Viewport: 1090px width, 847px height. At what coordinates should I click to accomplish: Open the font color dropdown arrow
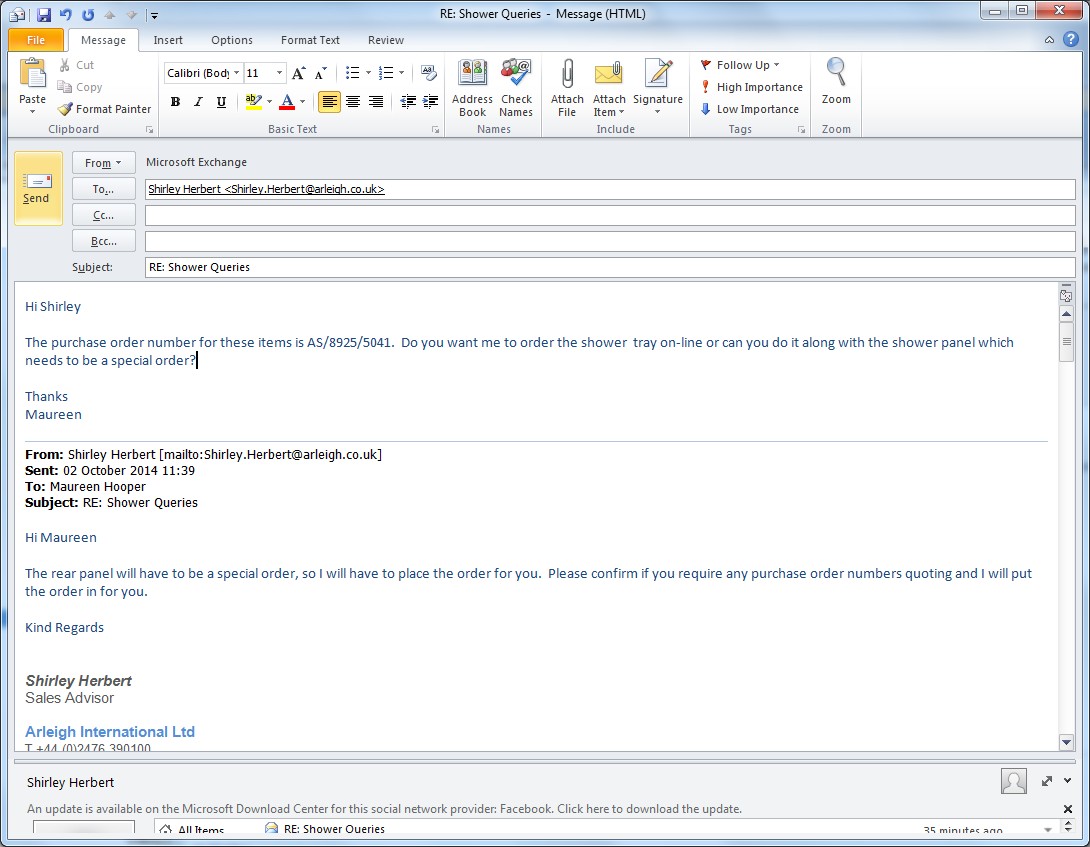coord(302,102)
